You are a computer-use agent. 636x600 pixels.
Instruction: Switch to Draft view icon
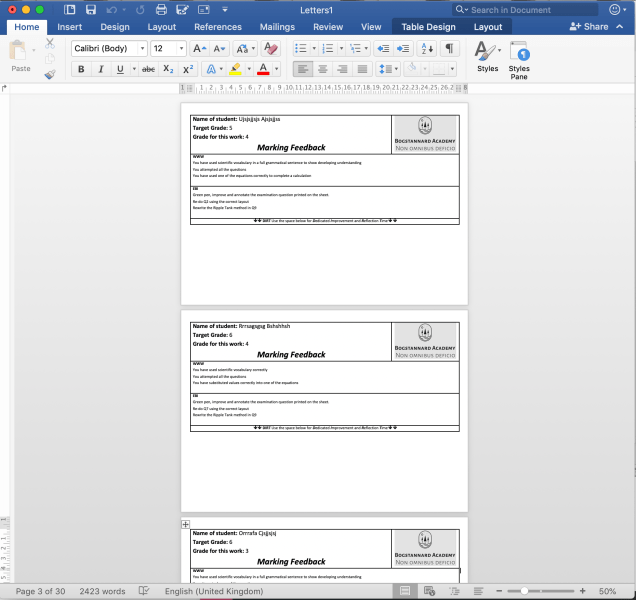(479, 591)
